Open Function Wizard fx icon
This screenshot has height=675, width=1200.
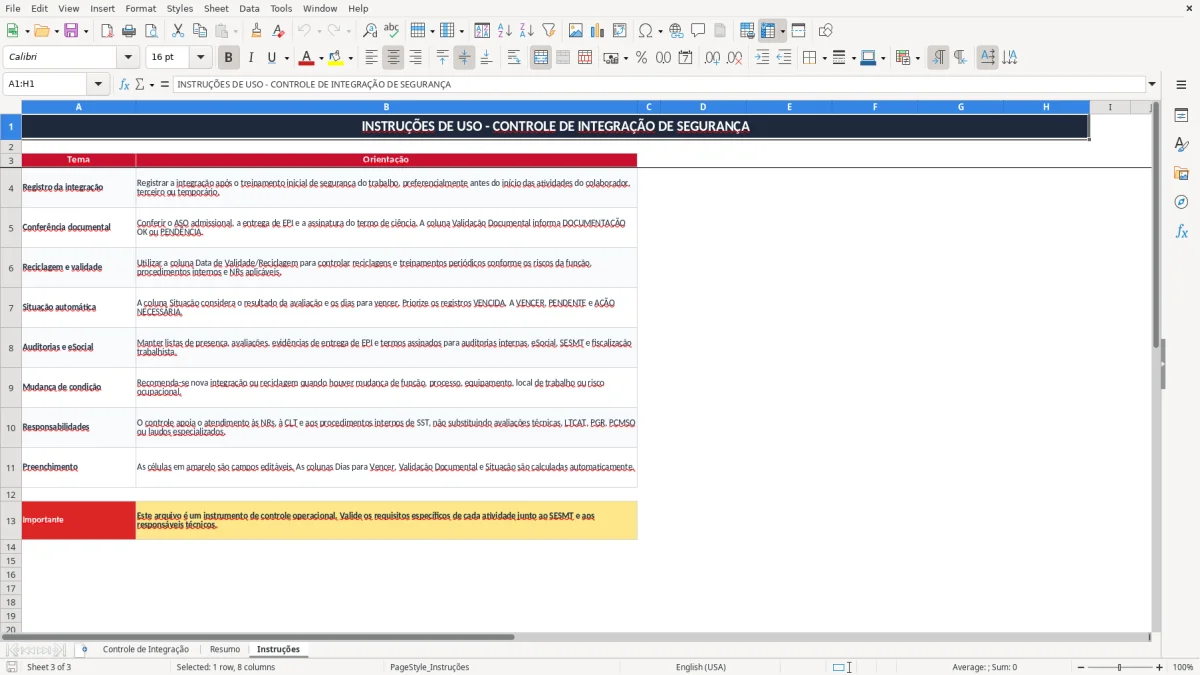pyautogui.click(x=124, y=84)
